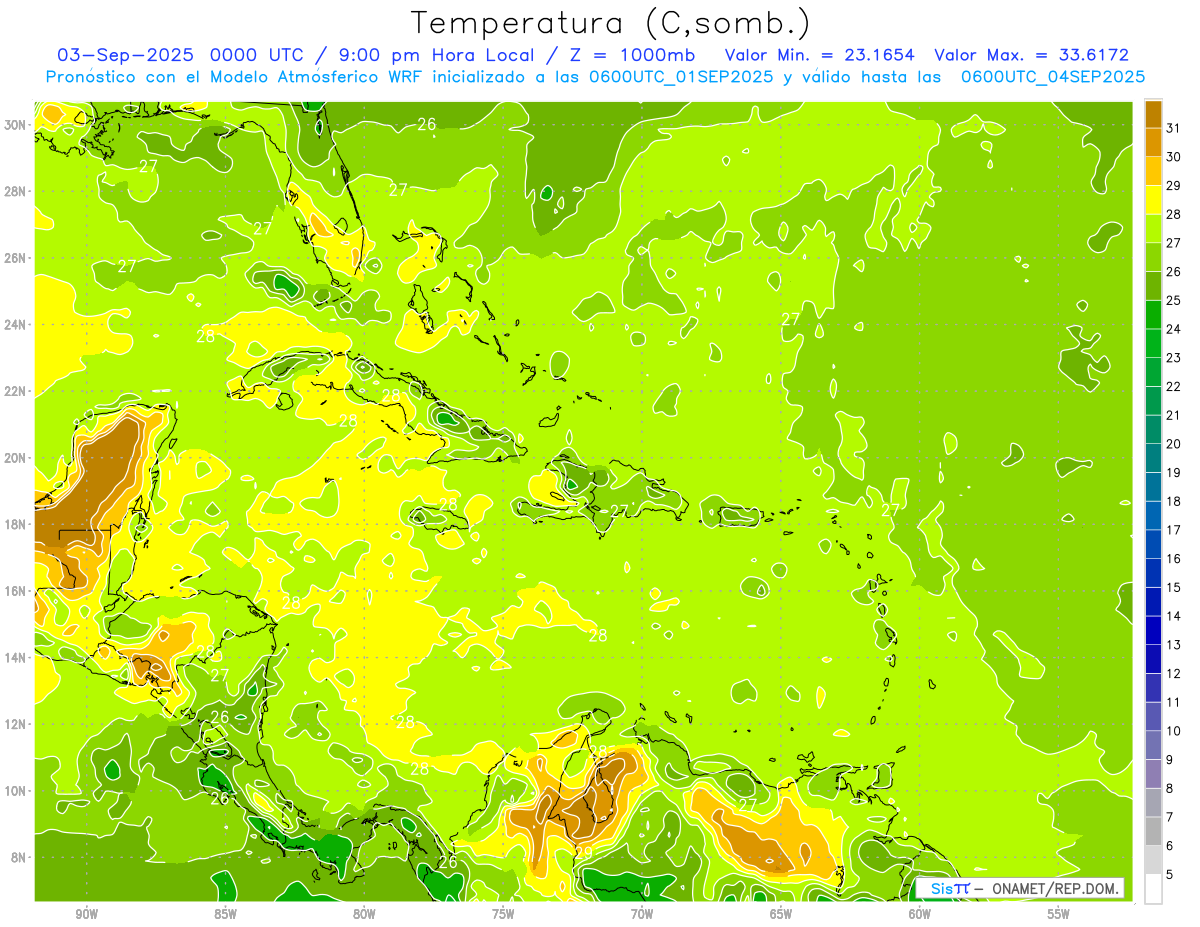Viewport: 1200px width, 927px height.
Task: Click the color bar swatch between 6 and 7
Action: [x=1153, y=831]
